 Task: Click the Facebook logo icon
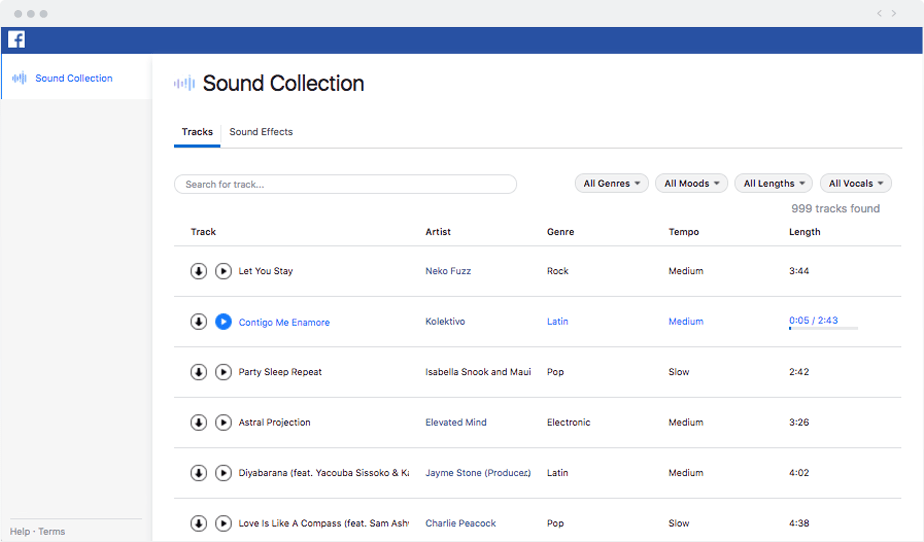16,39
